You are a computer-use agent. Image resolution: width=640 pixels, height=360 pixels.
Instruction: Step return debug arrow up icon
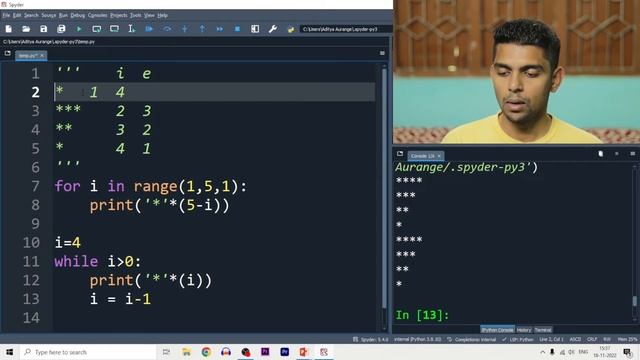(202, 29)
